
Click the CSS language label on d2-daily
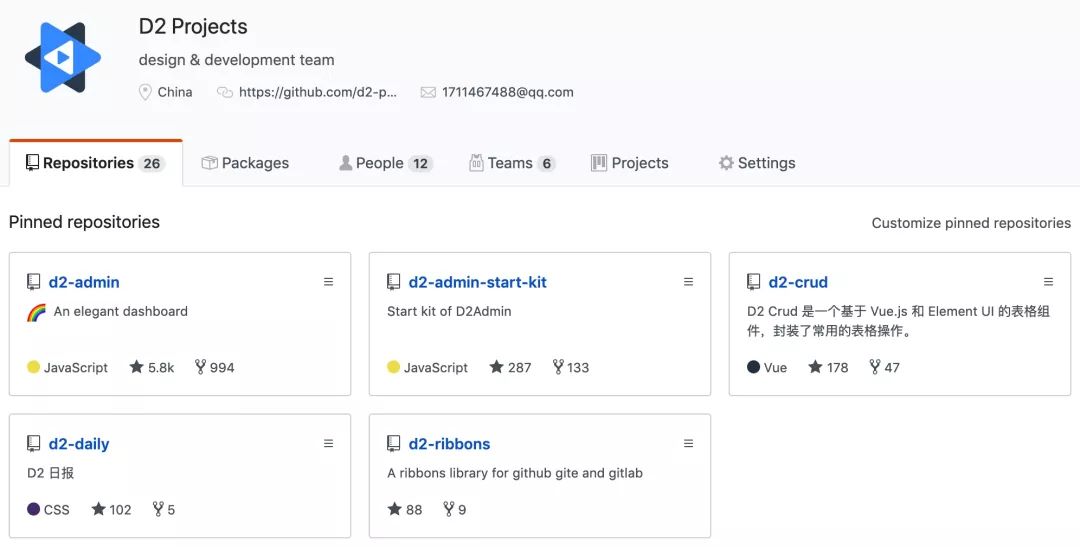pyautogui.click(x=56, y=510)
